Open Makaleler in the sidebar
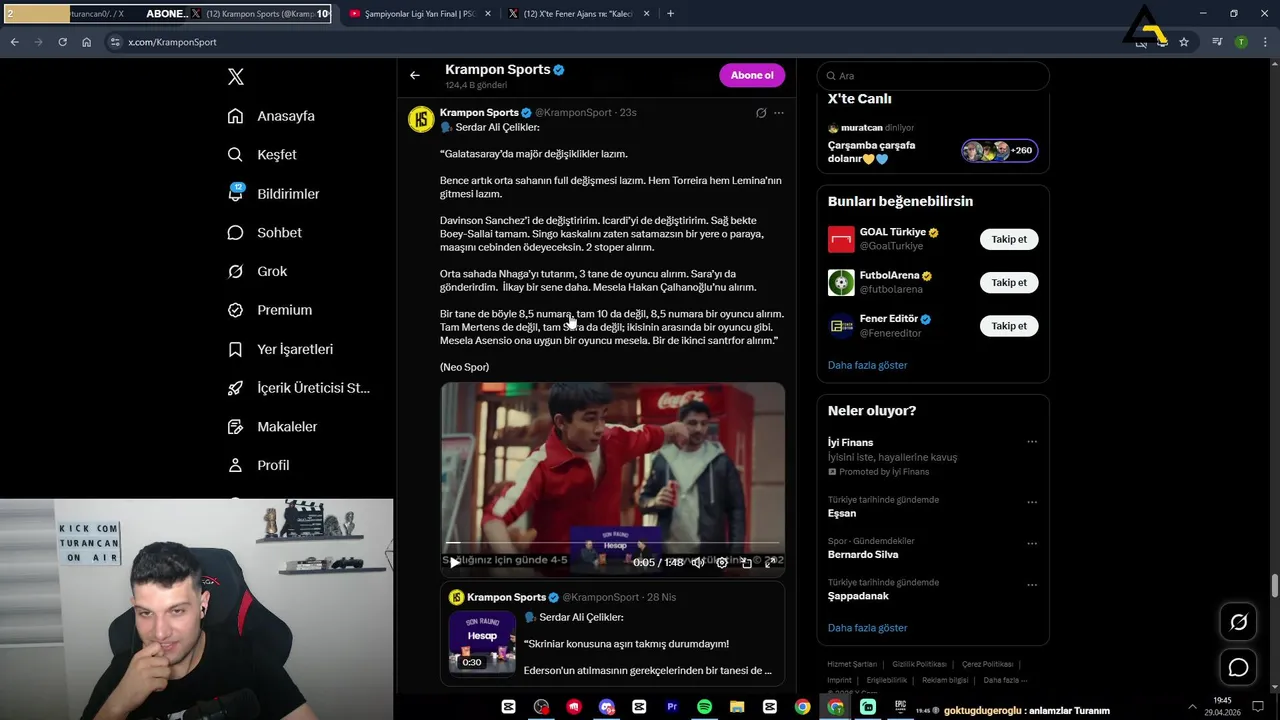 272,427
